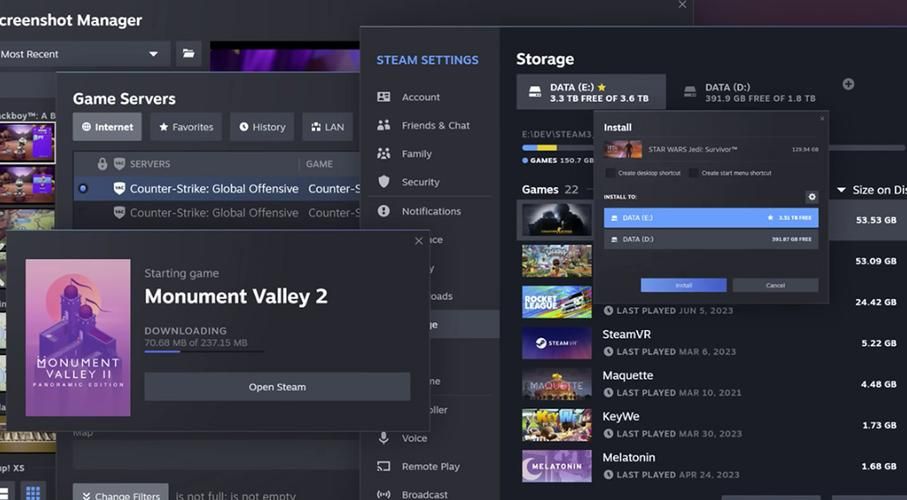Enable Create desktop shortcut checkbox
The width and height of the screenshot is (907, 500).
(x=610, y=173)
